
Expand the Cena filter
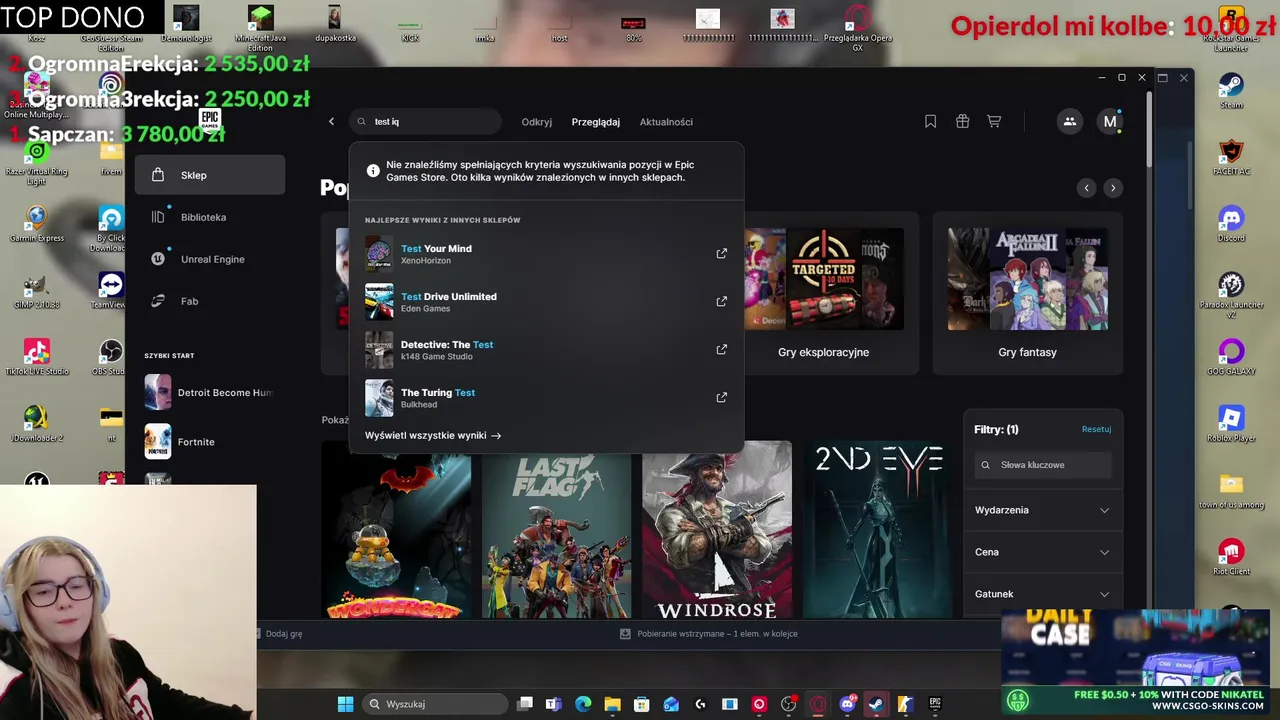1043,552
